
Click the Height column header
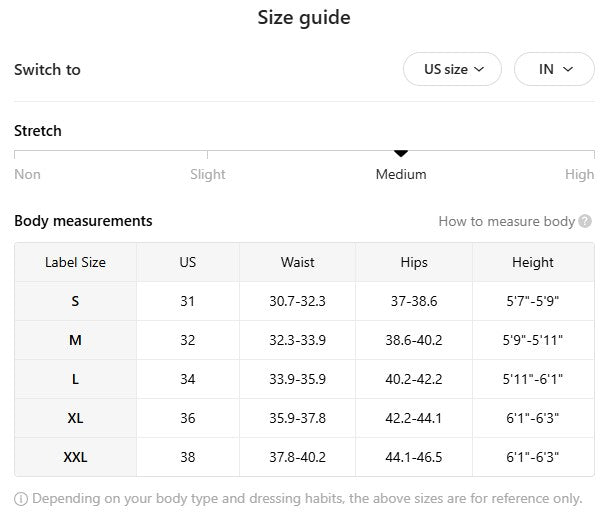532,262
